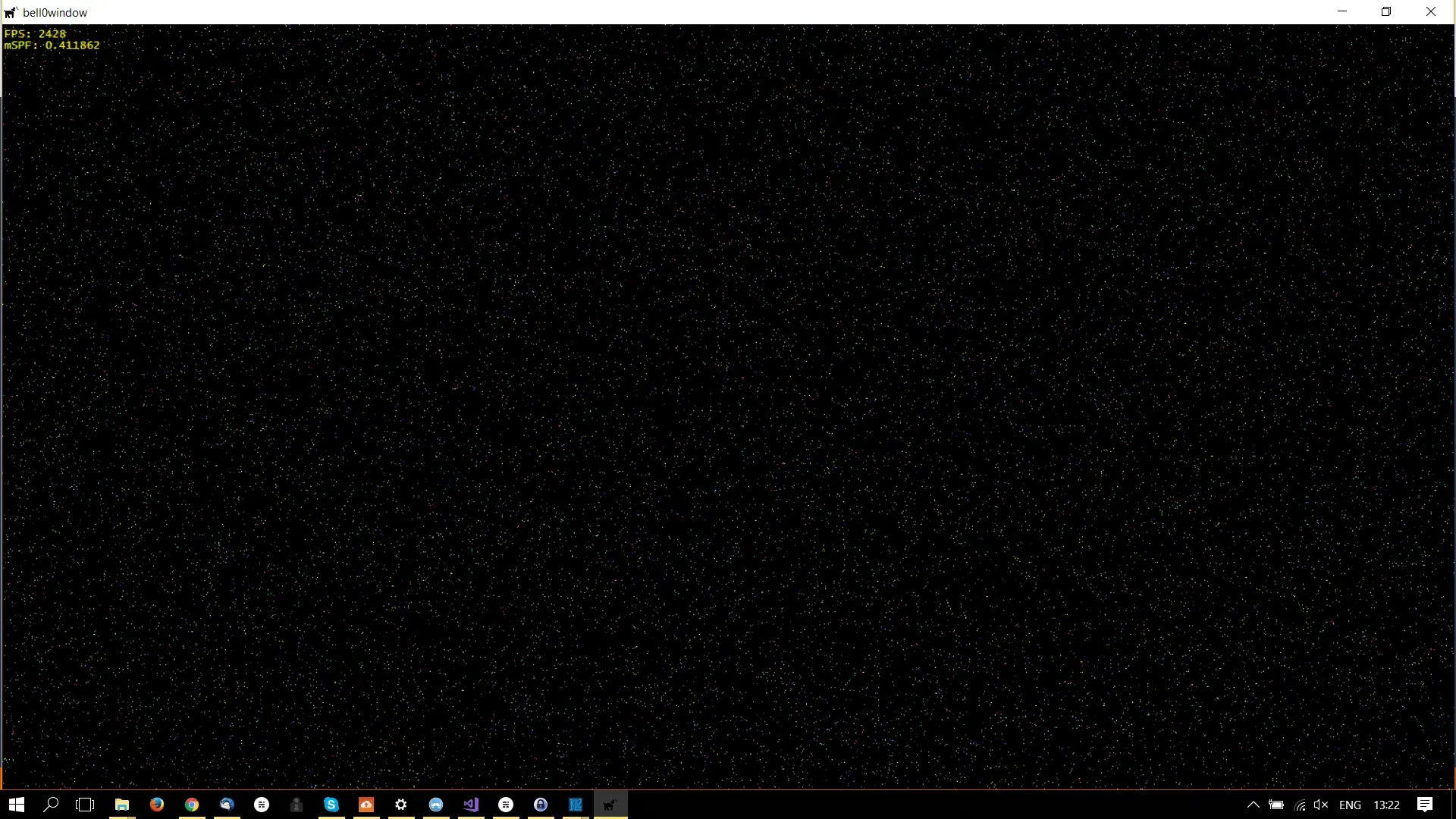This screenshot has height=819, width=1456.
Task: Click the orange cloud upload app icon
Action: (366, 805)
